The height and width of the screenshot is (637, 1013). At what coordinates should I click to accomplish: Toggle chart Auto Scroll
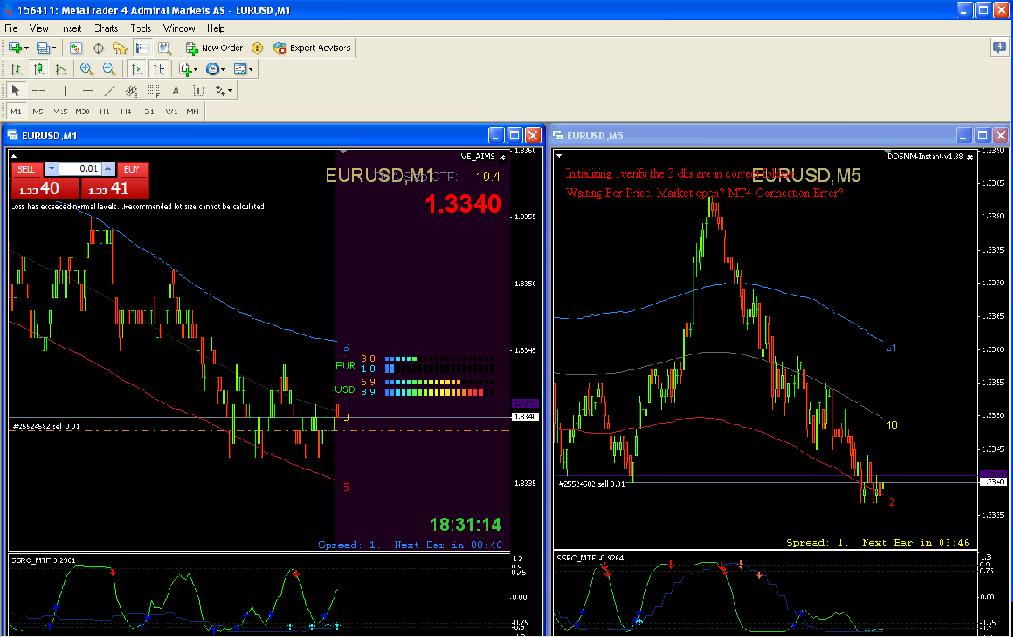[x=136, y=69]
